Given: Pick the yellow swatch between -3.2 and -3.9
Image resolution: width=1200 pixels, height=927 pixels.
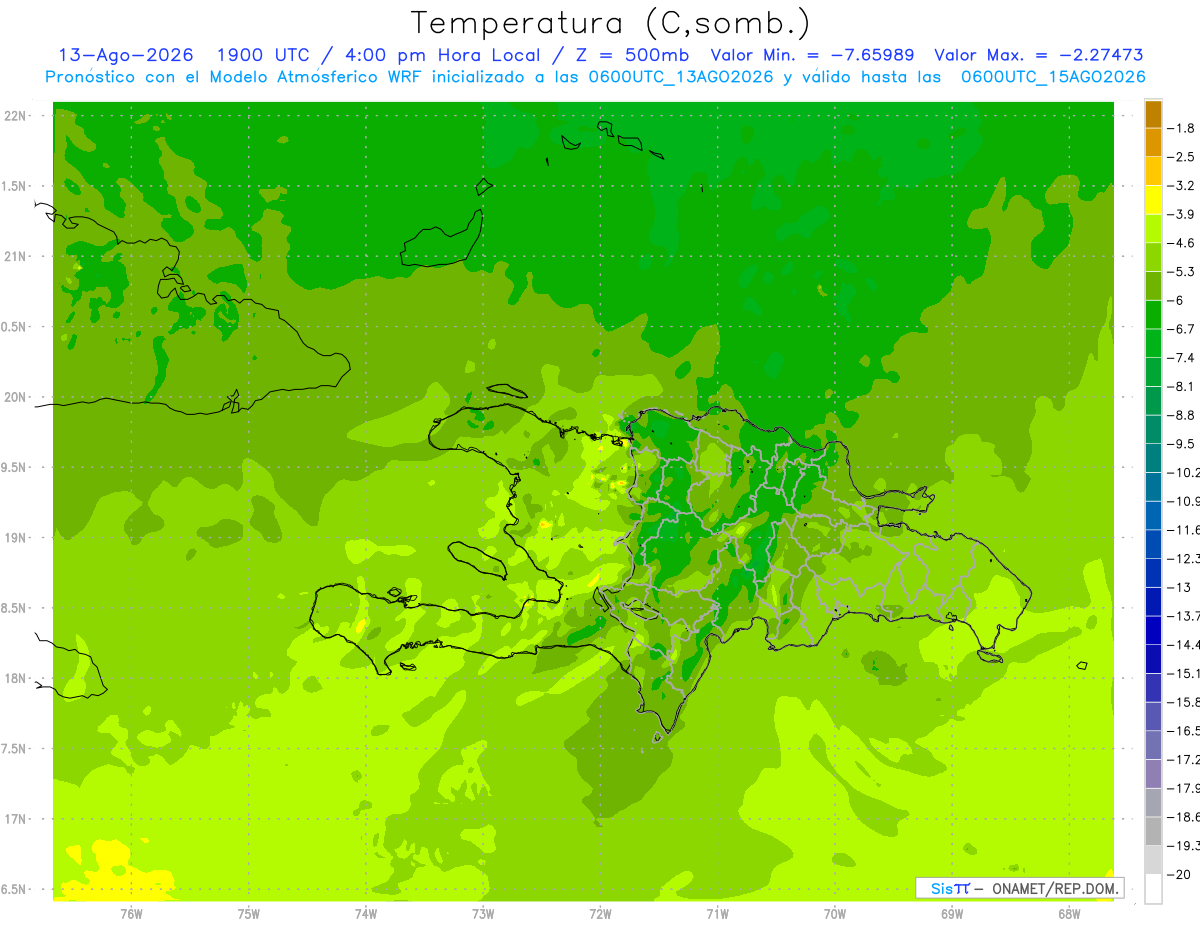Looking at the screenshot, I should pos(1153,200).
